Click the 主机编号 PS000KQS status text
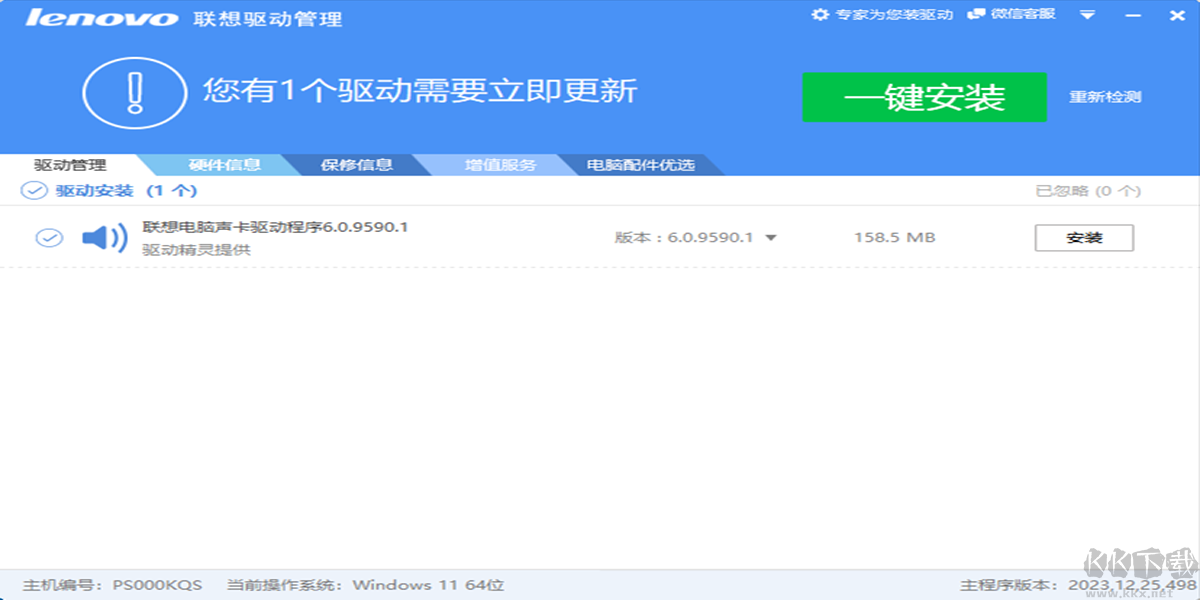Screen dimensions: 1200x600 coord(113,585)
